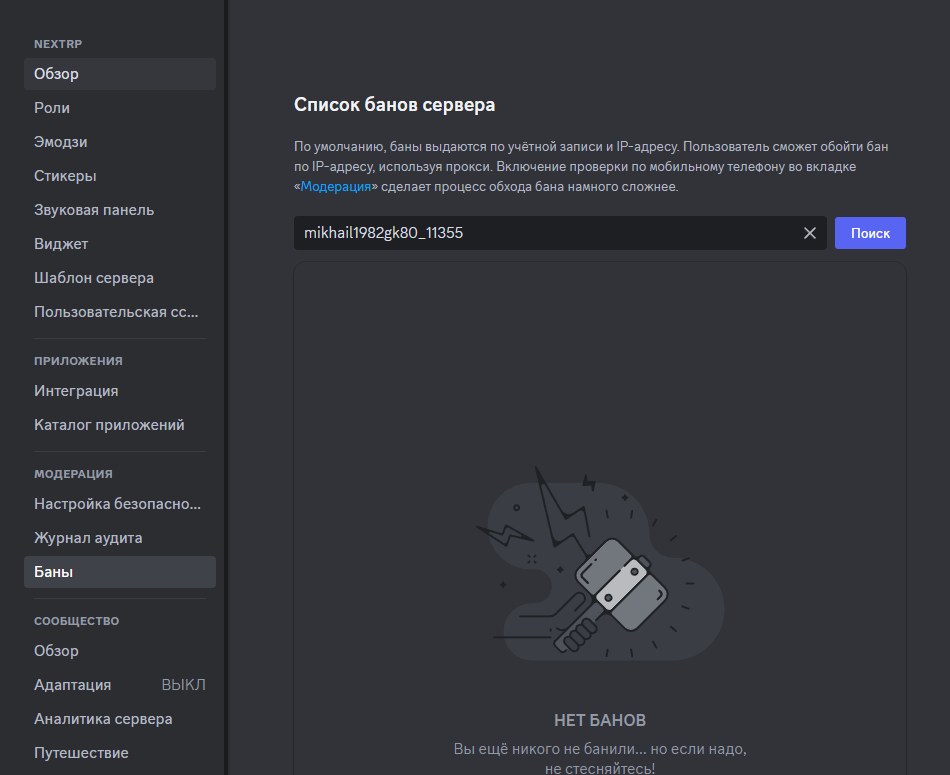Screen dimensions: 950x775
Task: Click the Поиск search button
Action: [x=870, y=233]
